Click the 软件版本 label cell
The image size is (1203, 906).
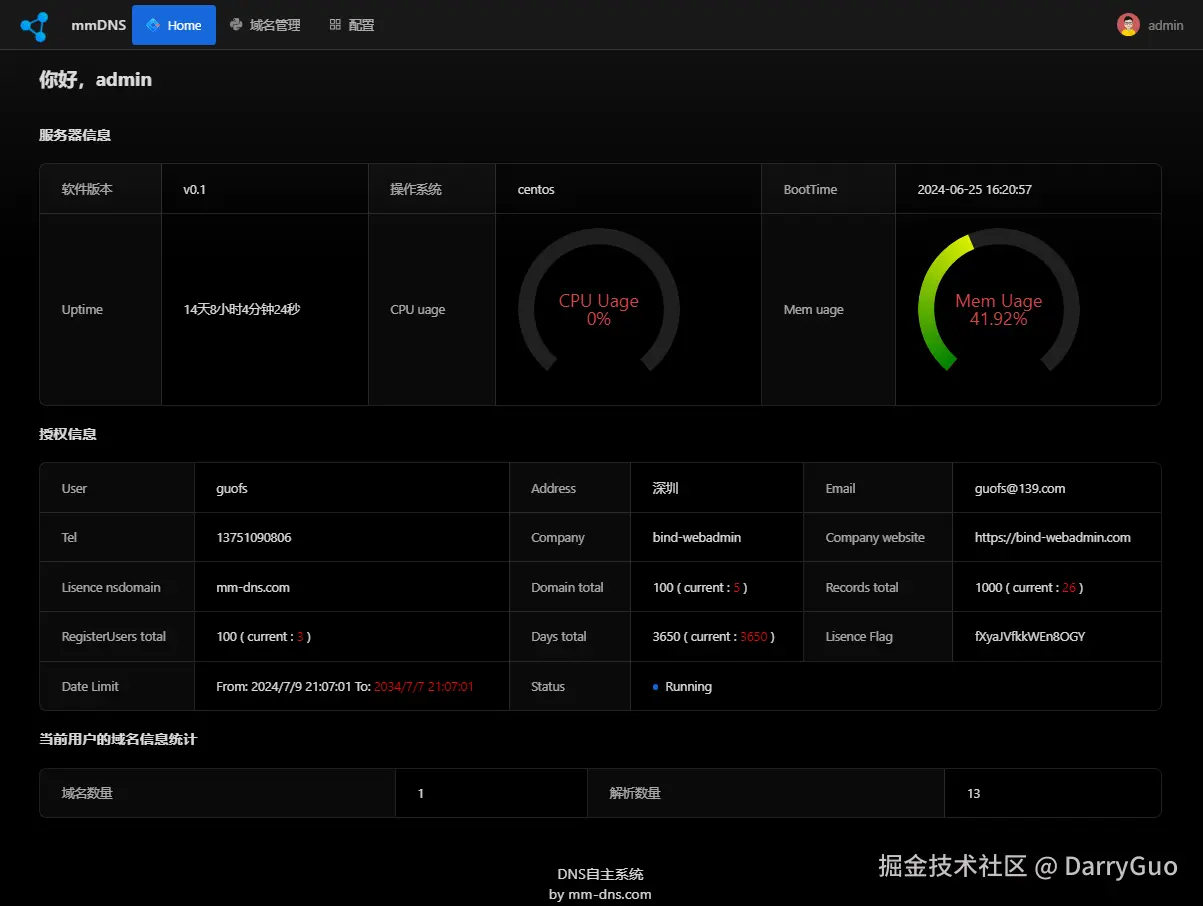tap(100, 189)
